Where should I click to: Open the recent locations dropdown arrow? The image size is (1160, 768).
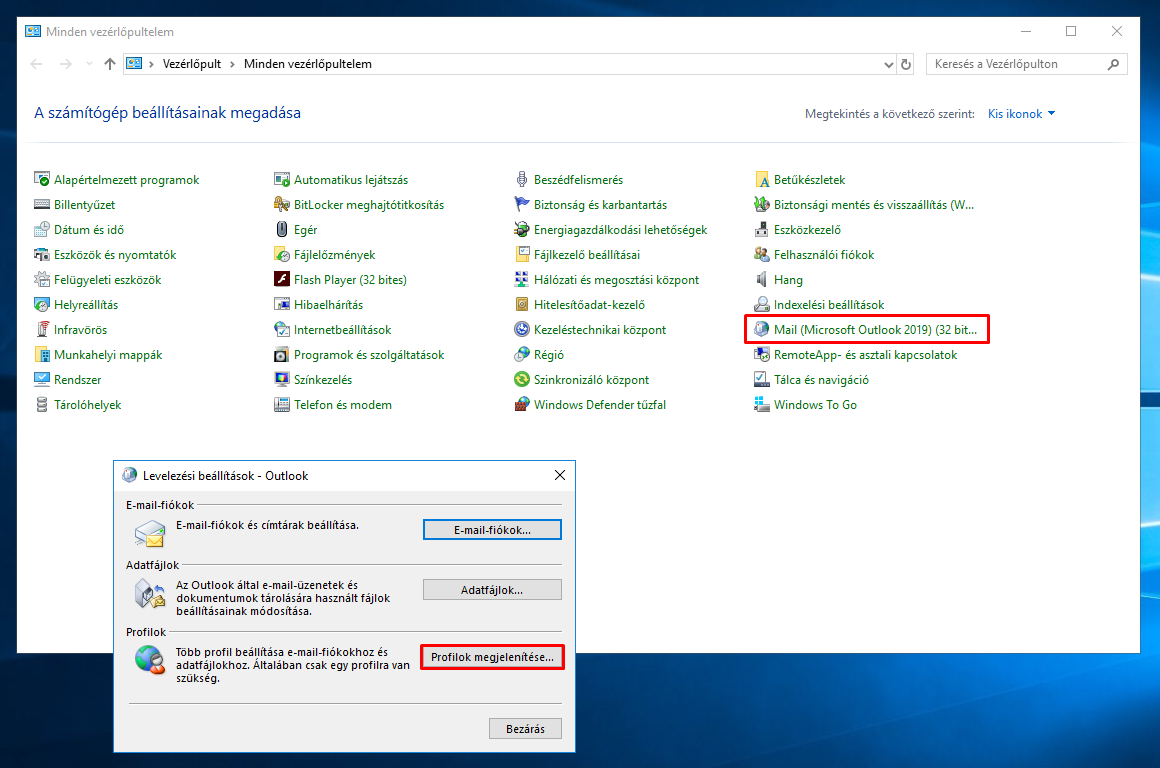[89, 64]
